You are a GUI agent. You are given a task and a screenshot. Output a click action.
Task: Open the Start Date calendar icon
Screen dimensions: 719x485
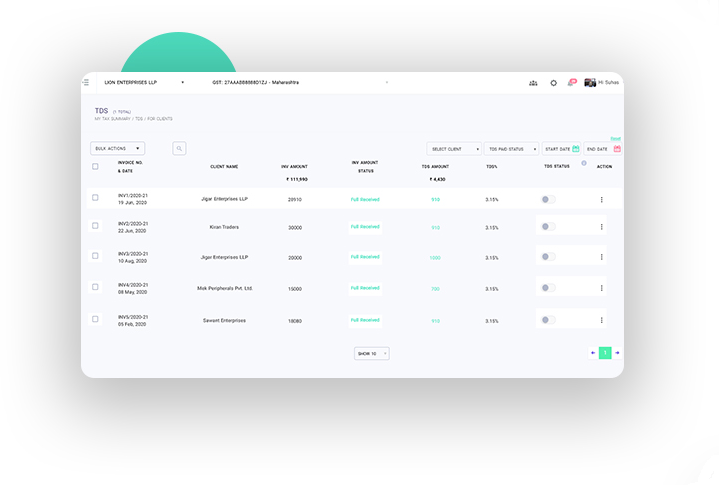(x=576, y=149)
